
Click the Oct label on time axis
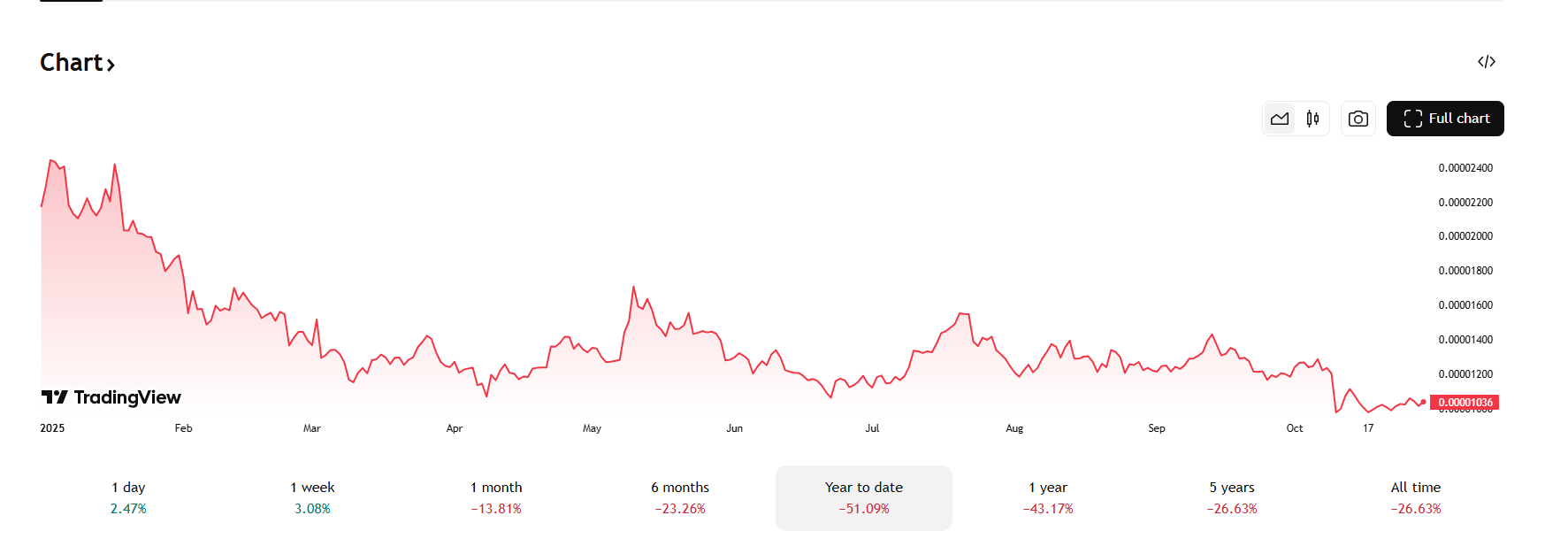coord(1294,428)
